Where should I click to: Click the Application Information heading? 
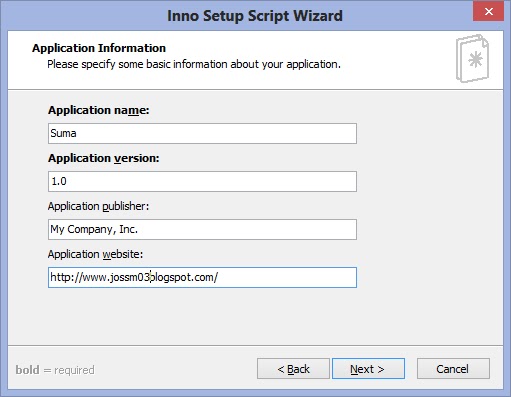pyautogui.click(x=99, y=48)
